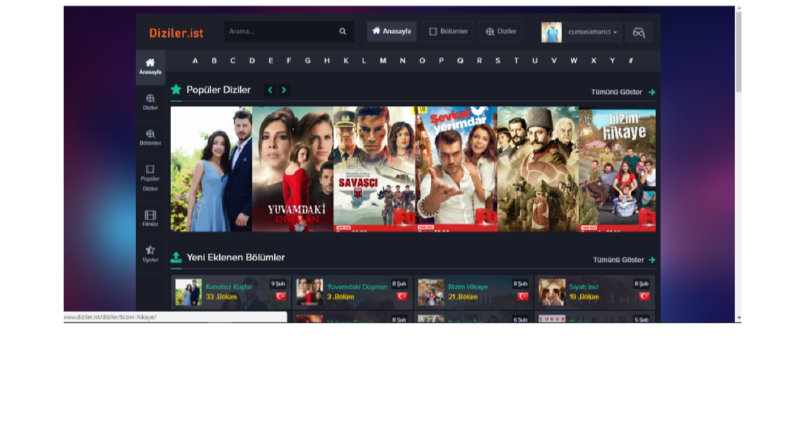Click the Popüler Diziler star icon heading
Image resolution: width=793 pixels, height=446 pixels.
click(176, 90)
